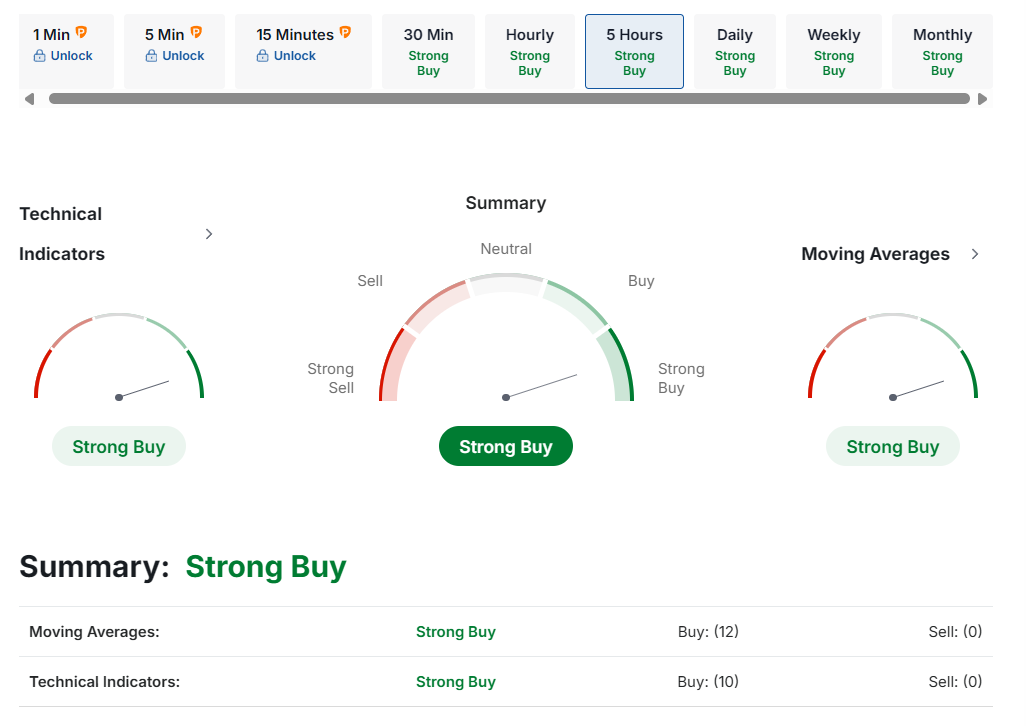
Task: Select the 30 Min timeframe tab
Action: [428, 51]
